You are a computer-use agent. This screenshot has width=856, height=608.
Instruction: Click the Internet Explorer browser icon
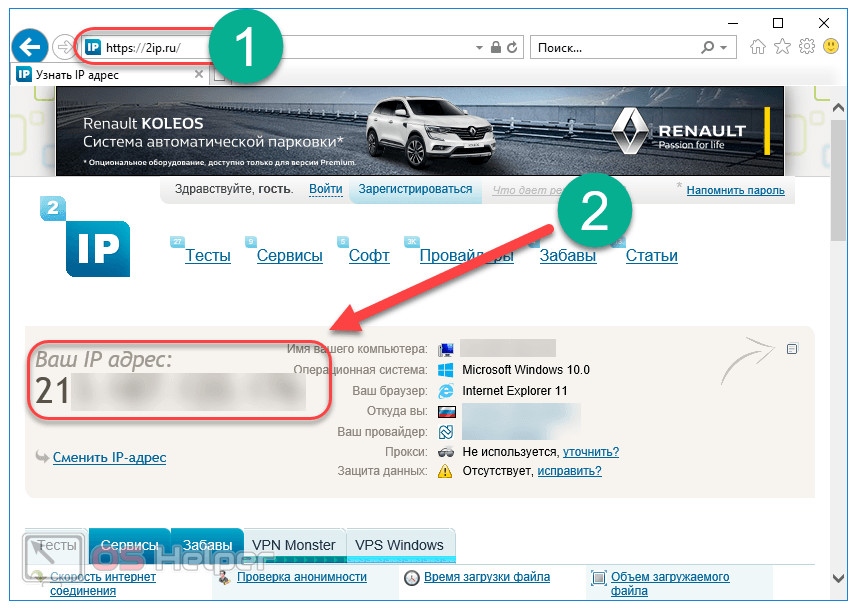coord(446,391)
